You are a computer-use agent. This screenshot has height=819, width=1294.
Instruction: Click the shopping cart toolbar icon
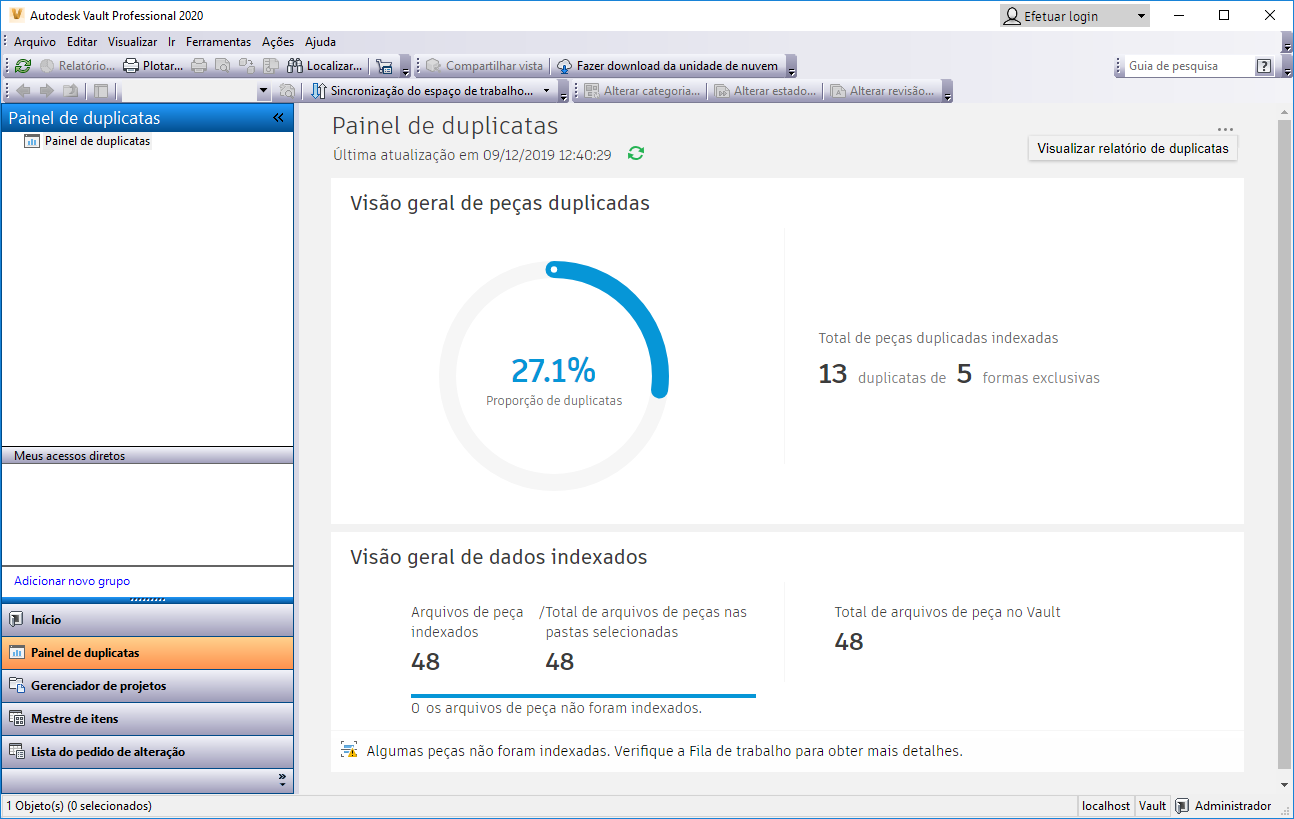pos(384,66)
